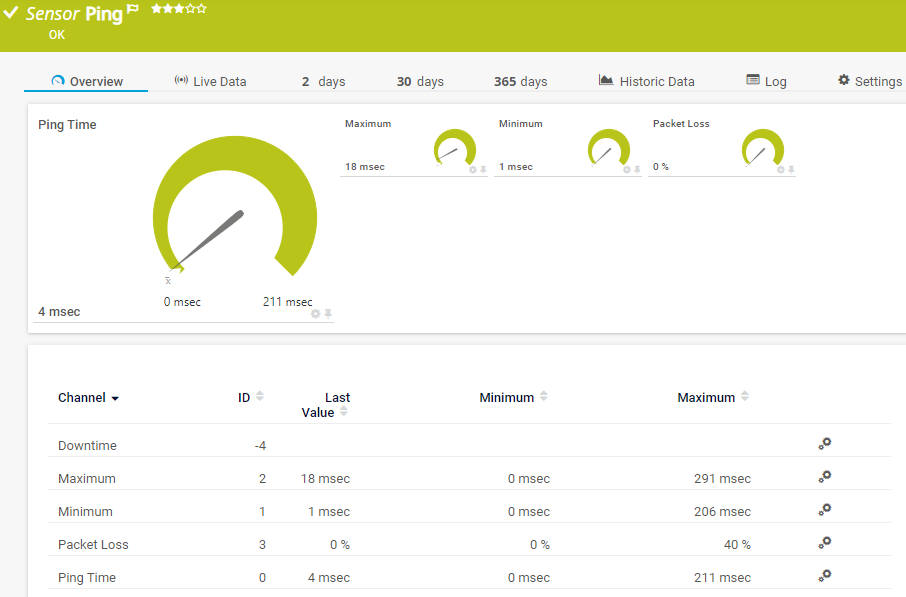Set priority using the star rating
Screen dimensions: 906x597
pyautogui.click(x=179, y=9)
